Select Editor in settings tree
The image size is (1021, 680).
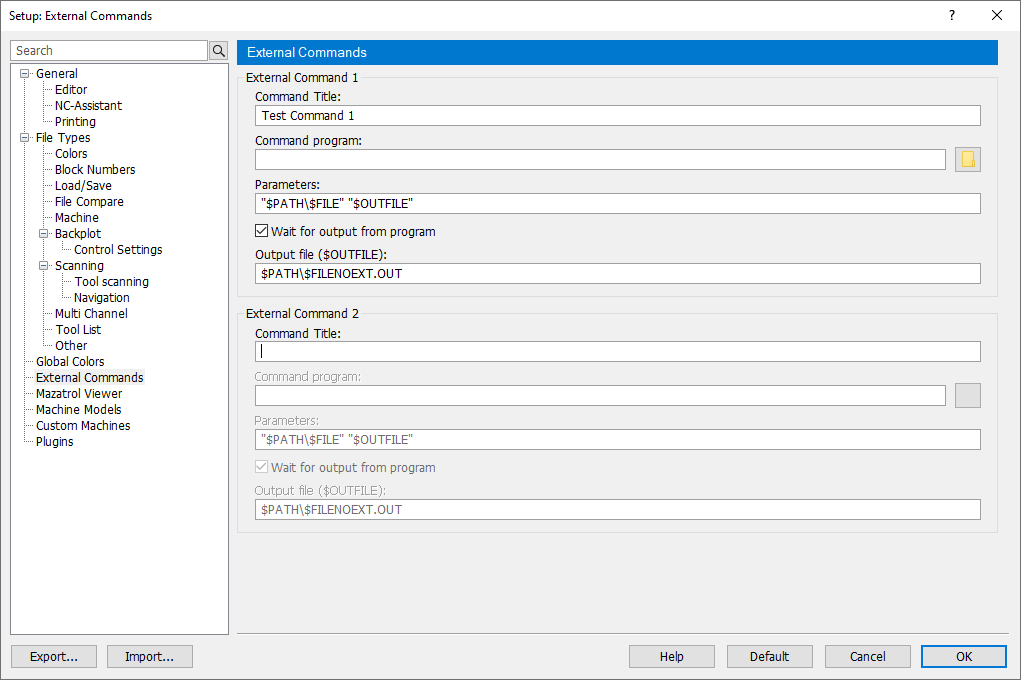coord(70,90)
